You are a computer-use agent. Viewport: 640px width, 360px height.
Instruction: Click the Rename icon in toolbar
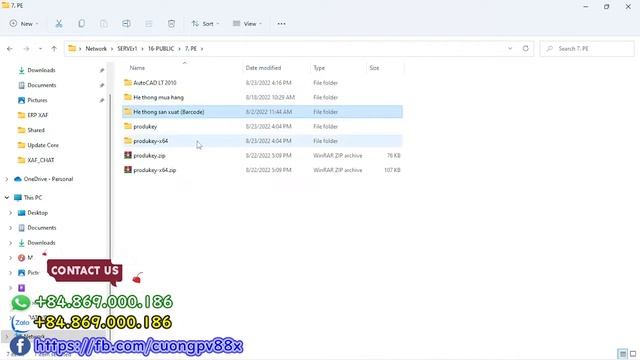[127, 24]
